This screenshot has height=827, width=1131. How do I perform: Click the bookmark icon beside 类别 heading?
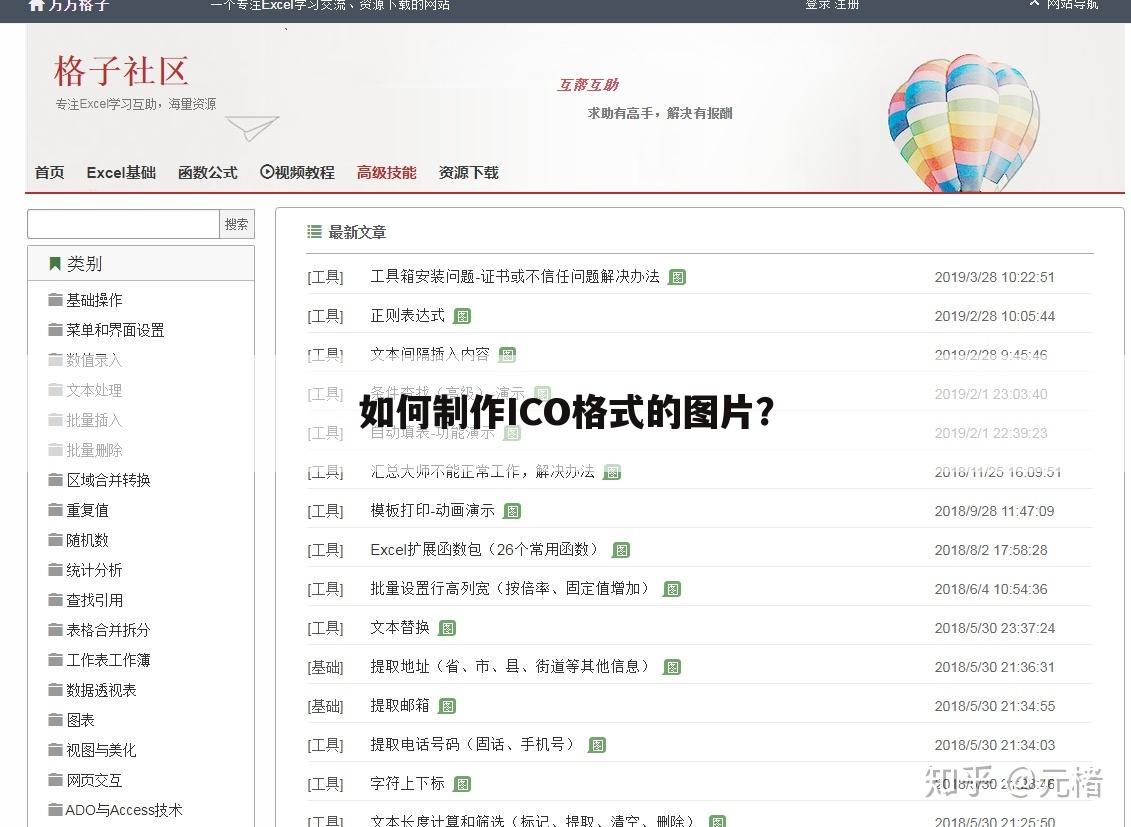click(55, 263)
